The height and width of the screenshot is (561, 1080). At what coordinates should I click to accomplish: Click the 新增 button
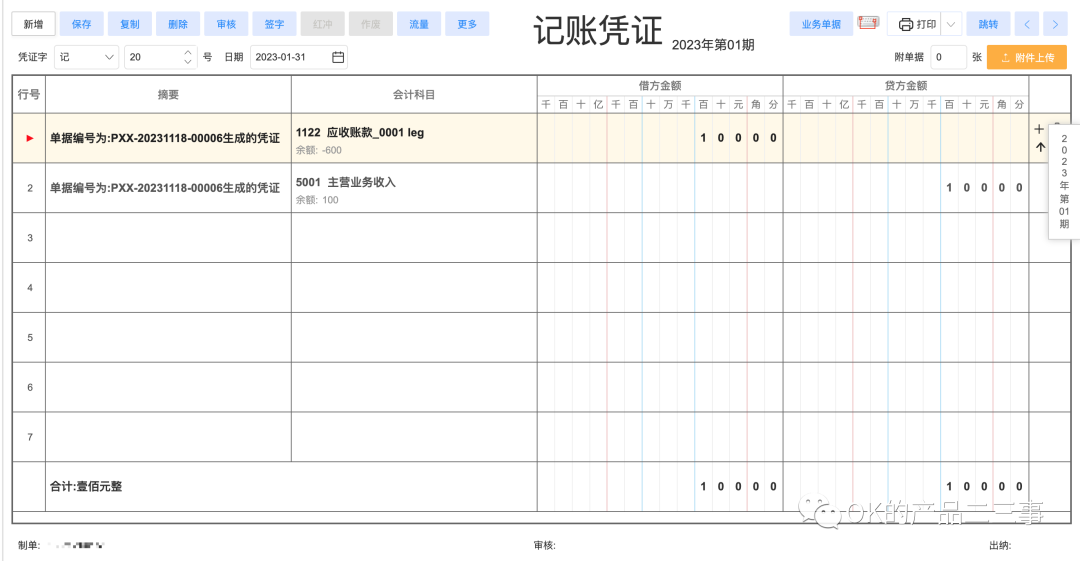point(34,24)
